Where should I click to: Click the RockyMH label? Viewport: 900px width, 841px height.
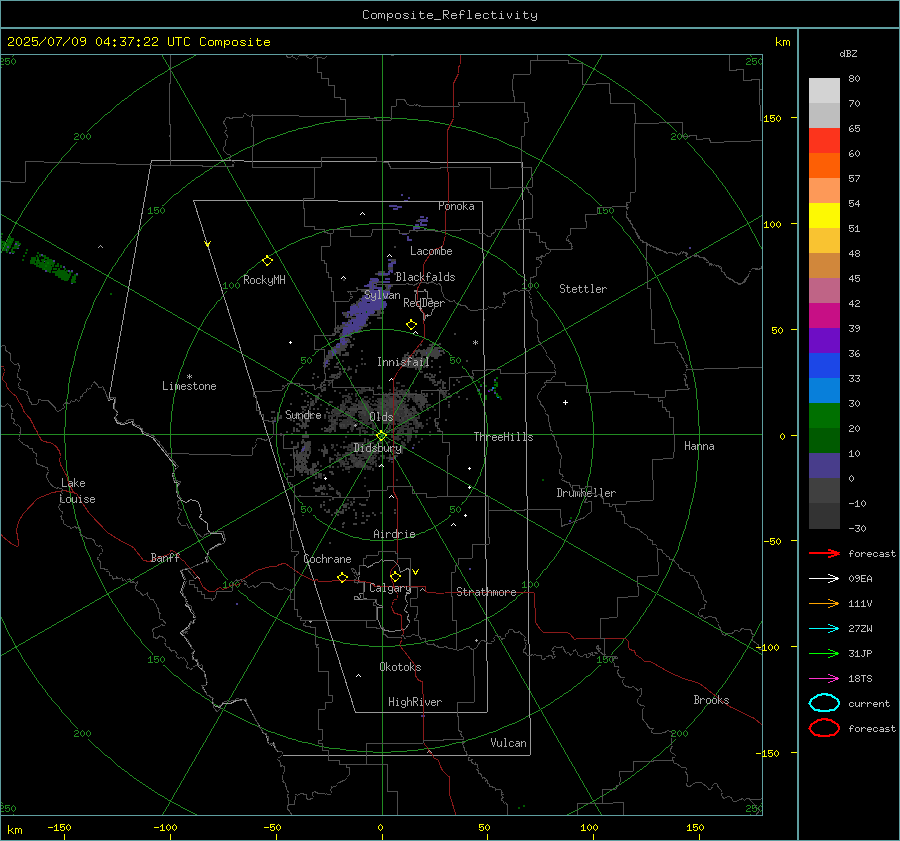264,280
